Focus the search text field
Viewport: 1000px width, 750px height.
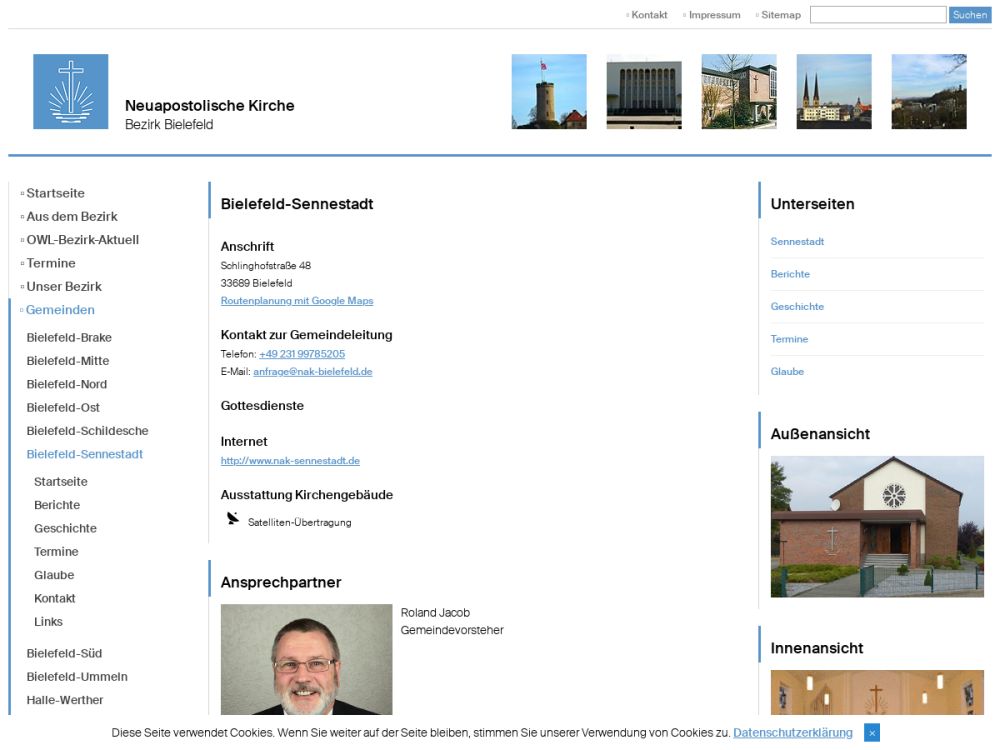pos(877,15)
